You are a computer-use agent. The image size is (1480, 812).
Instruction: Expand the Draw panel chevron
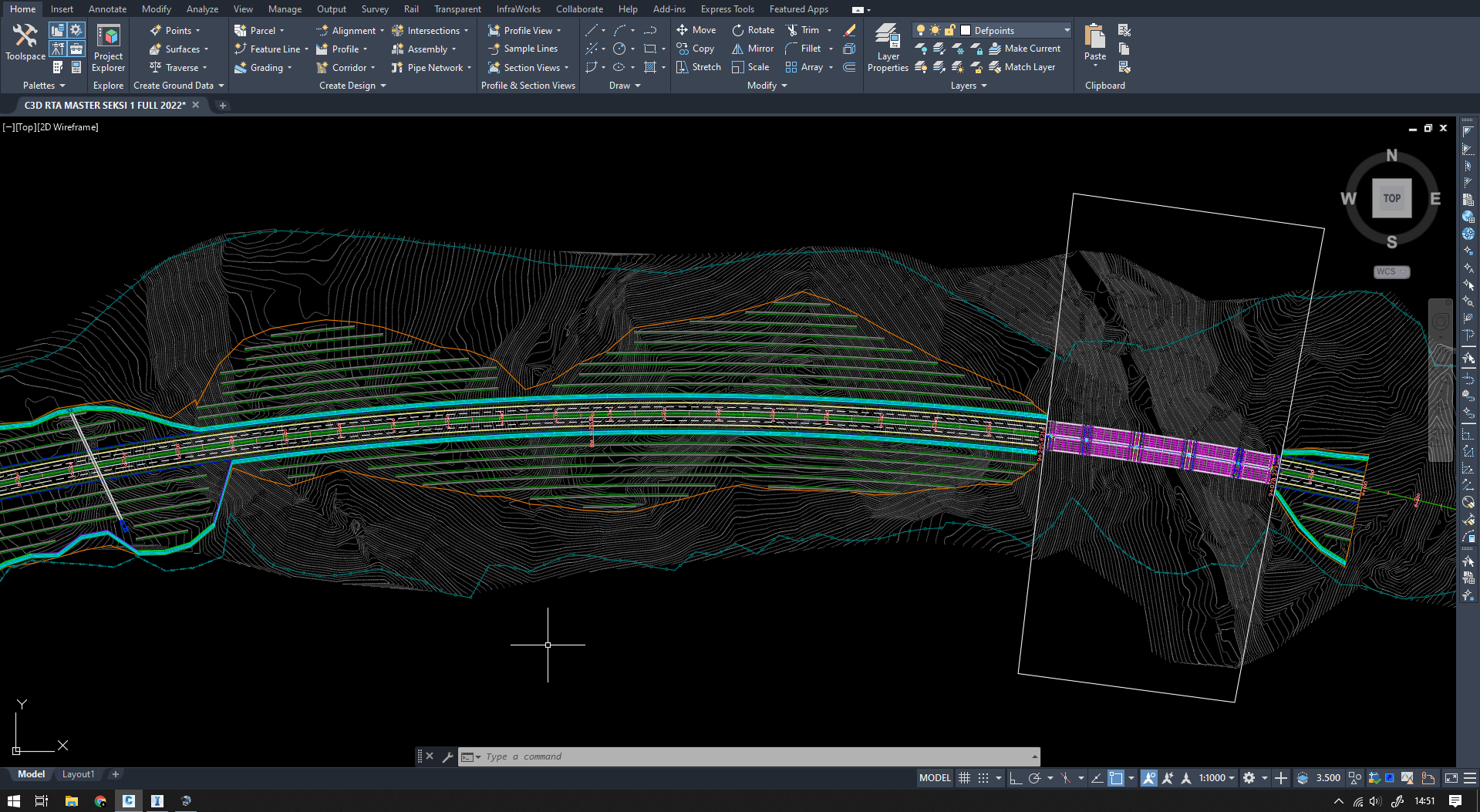(638, 86)
